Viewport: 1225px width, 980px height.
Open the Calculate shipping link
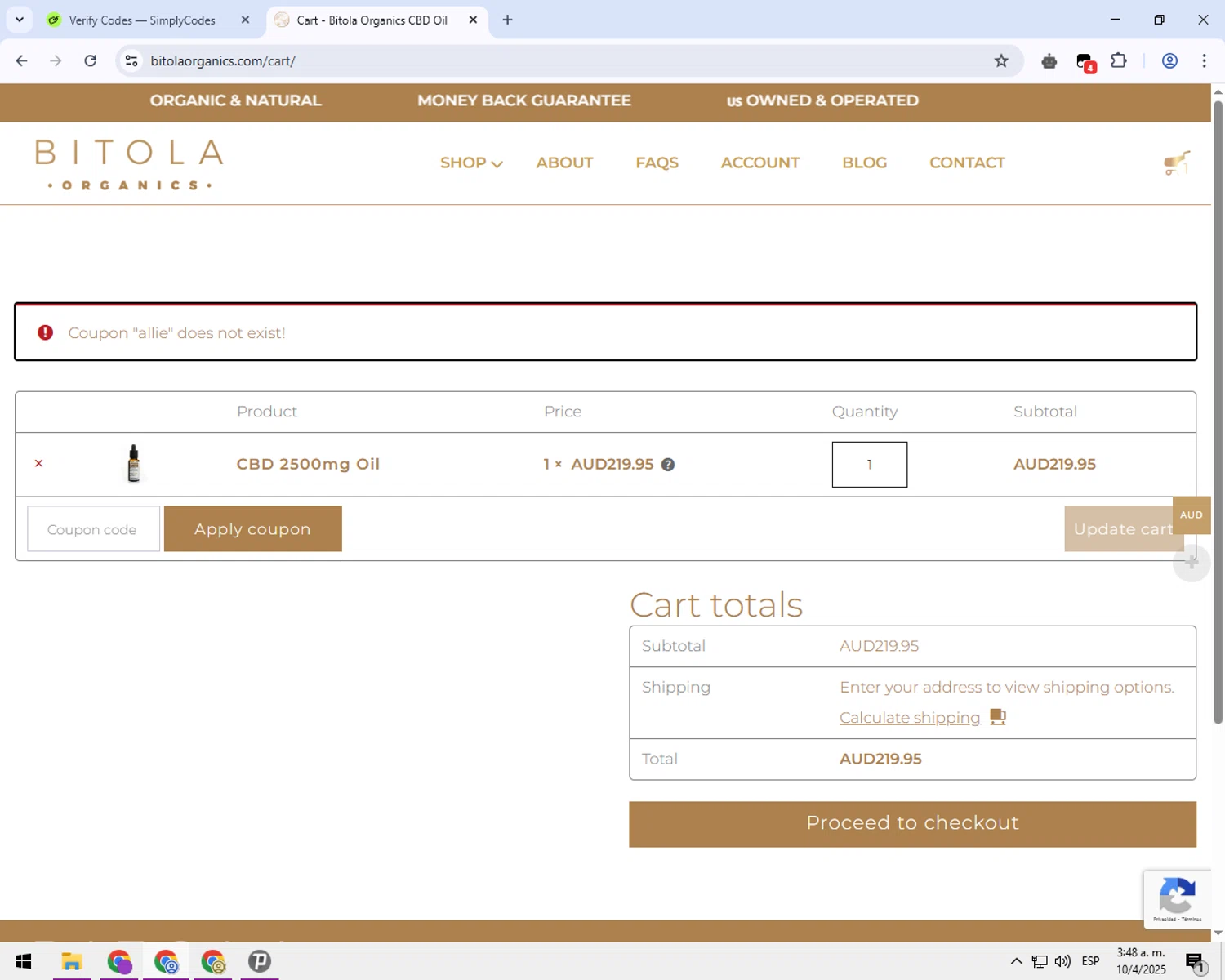click(x=910, y=718)
